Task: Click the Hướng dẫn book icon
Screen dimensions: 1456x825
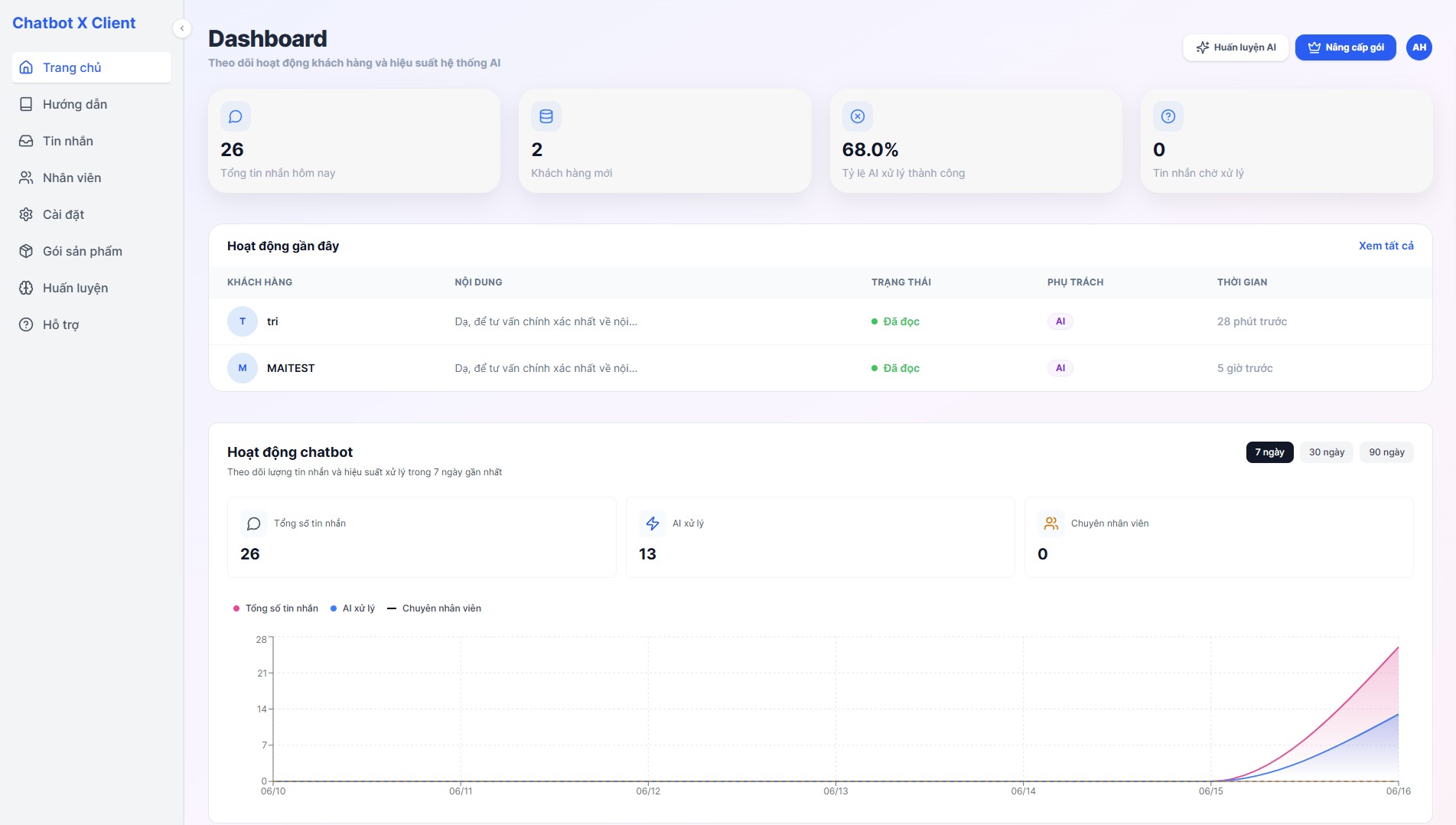Action: (26, 104)
